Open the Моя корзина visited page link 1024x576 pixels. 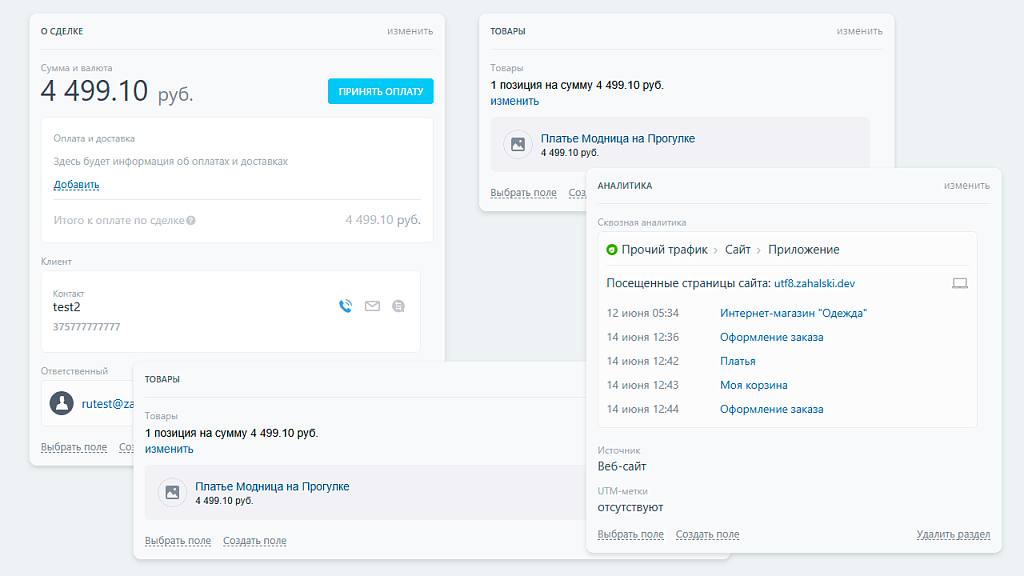pos(755,385)
